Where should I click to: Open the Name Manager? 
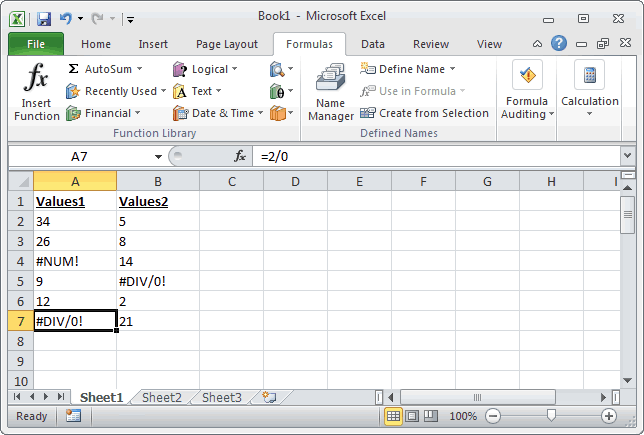click(331, 92)
